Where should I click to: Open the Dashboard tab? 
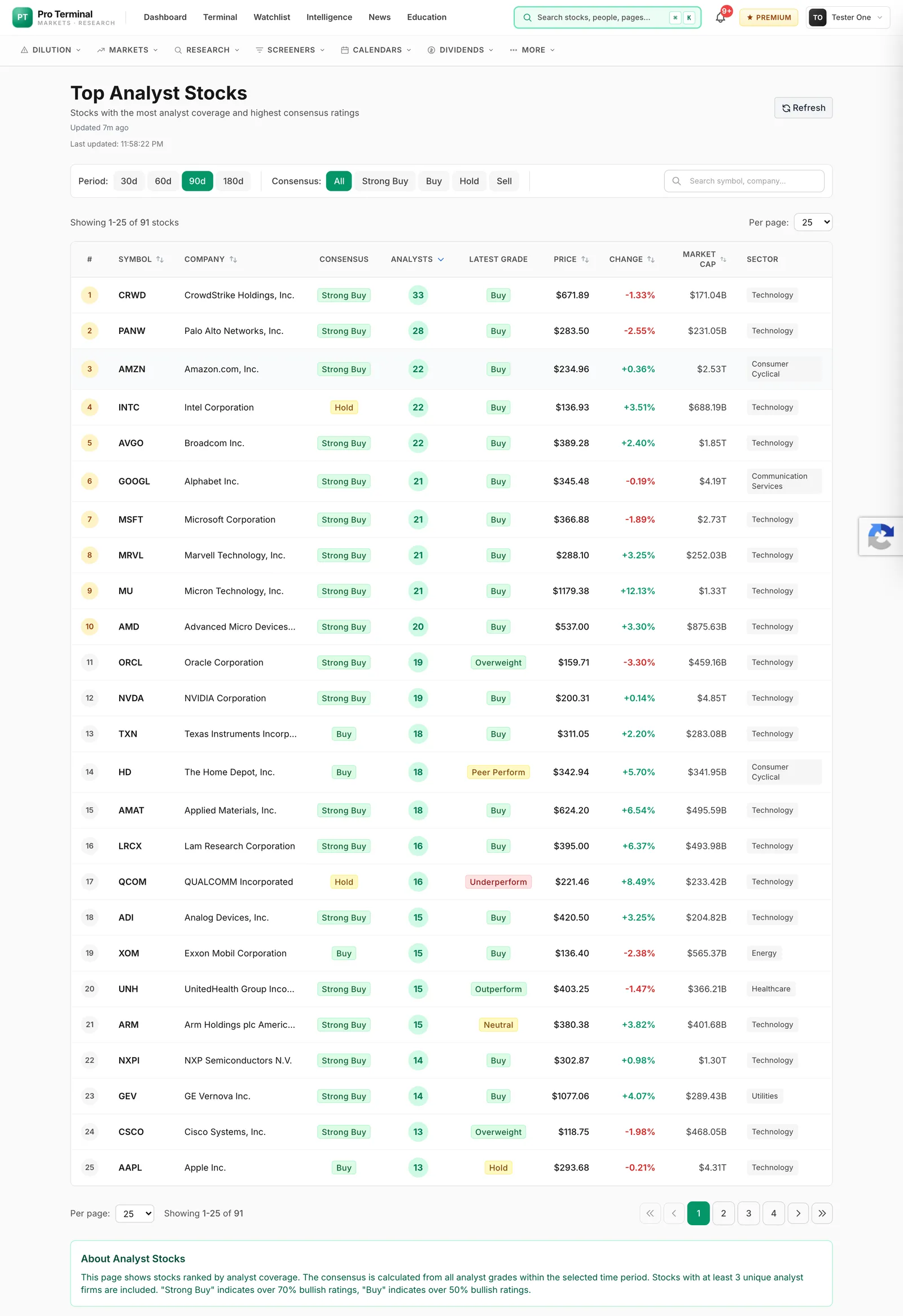[165, 17]
